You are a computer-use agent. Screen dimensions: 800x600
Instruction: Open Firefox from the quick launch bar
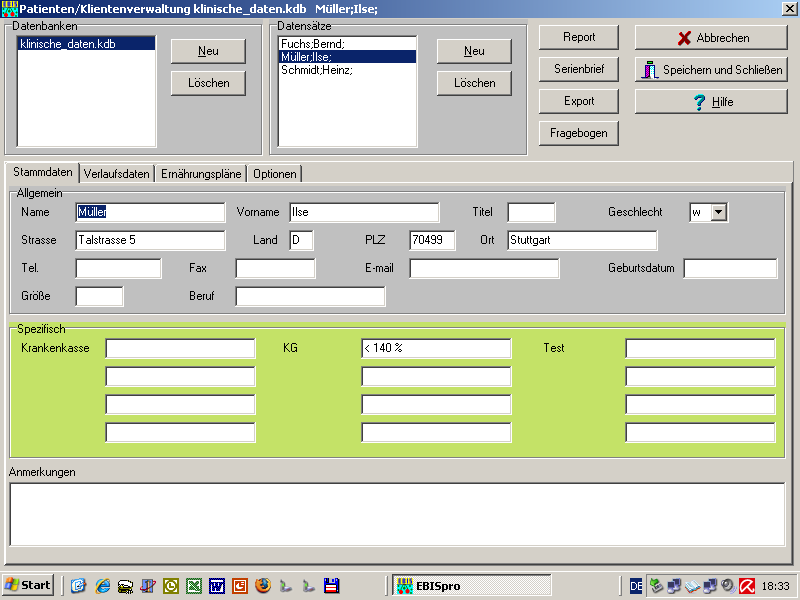click(x=263, y=586)
